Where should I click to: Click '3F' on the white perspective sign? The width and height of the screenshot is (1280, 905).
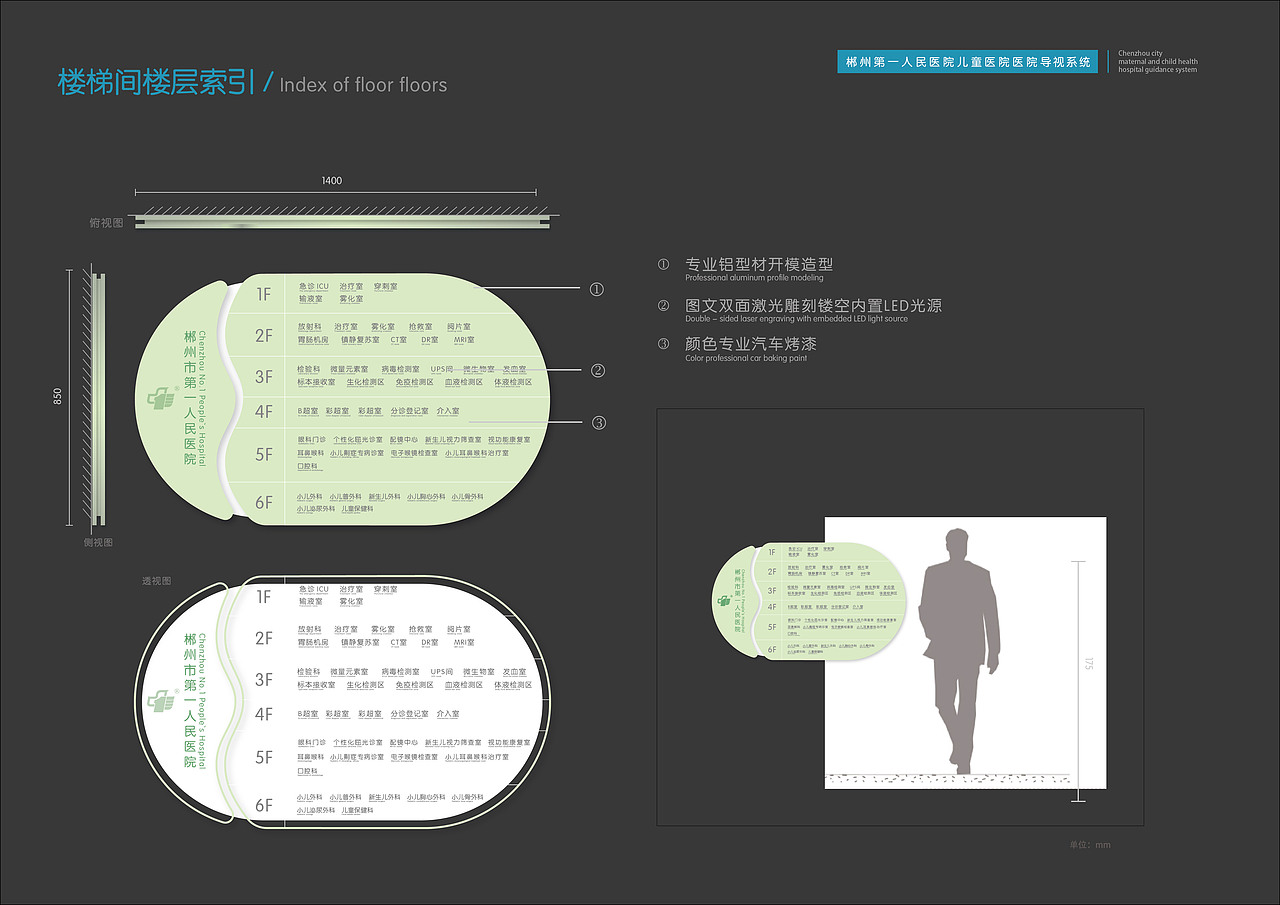264,680
